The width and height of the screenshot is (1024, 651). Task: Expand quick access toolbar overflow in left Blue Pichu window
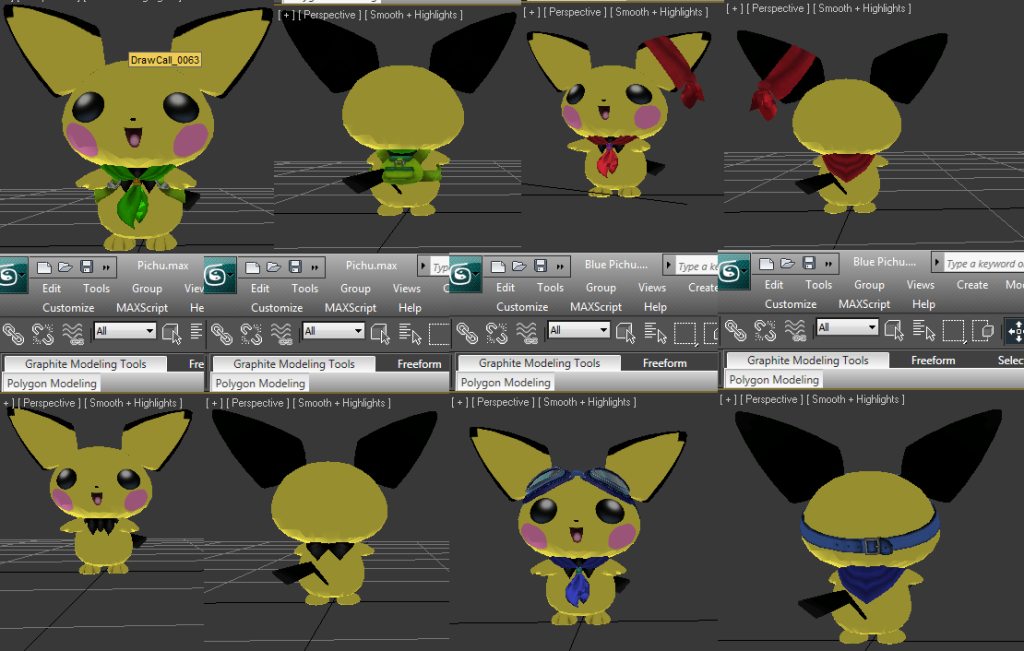pos(560,266)
